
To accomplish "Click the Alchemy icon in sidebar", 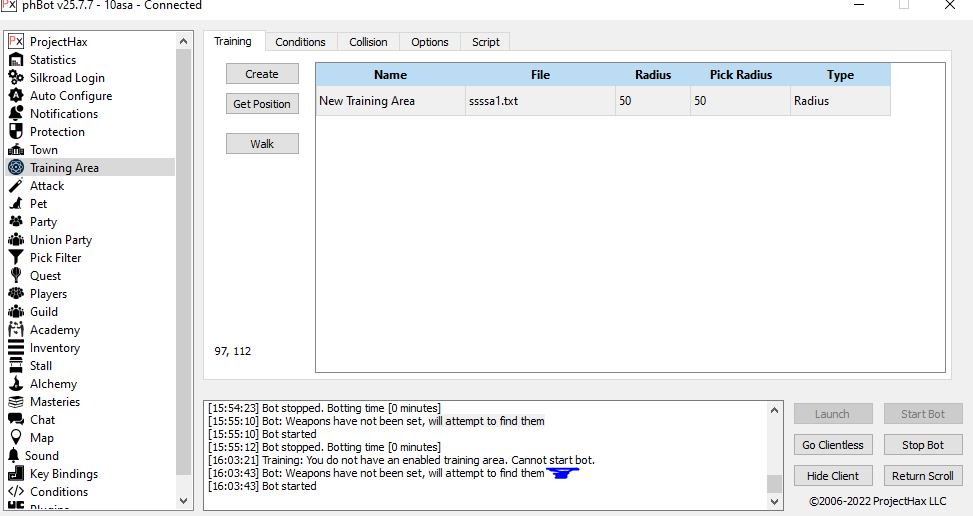I will [x=16, y=384].
